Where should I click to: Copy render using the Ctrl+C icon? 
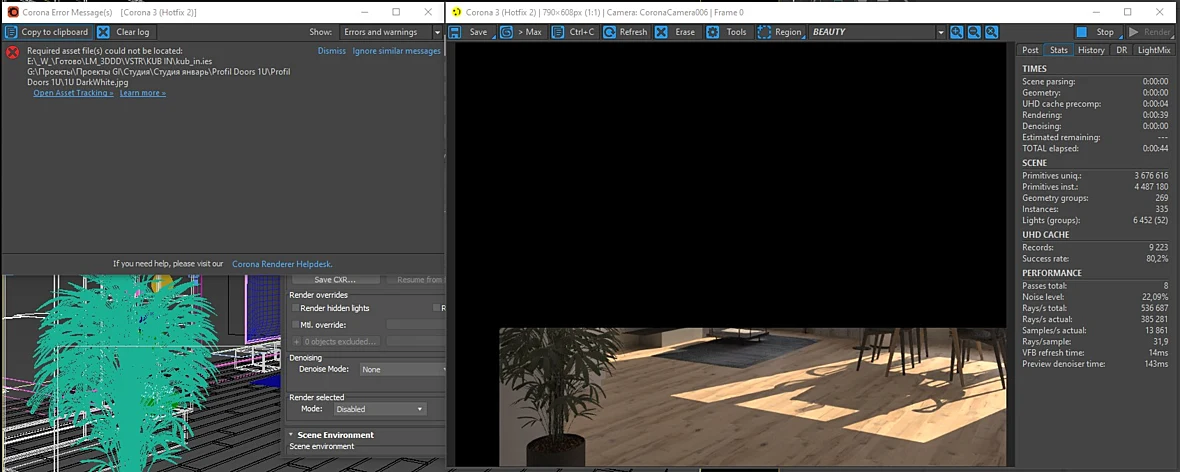(x=558, y=32)
